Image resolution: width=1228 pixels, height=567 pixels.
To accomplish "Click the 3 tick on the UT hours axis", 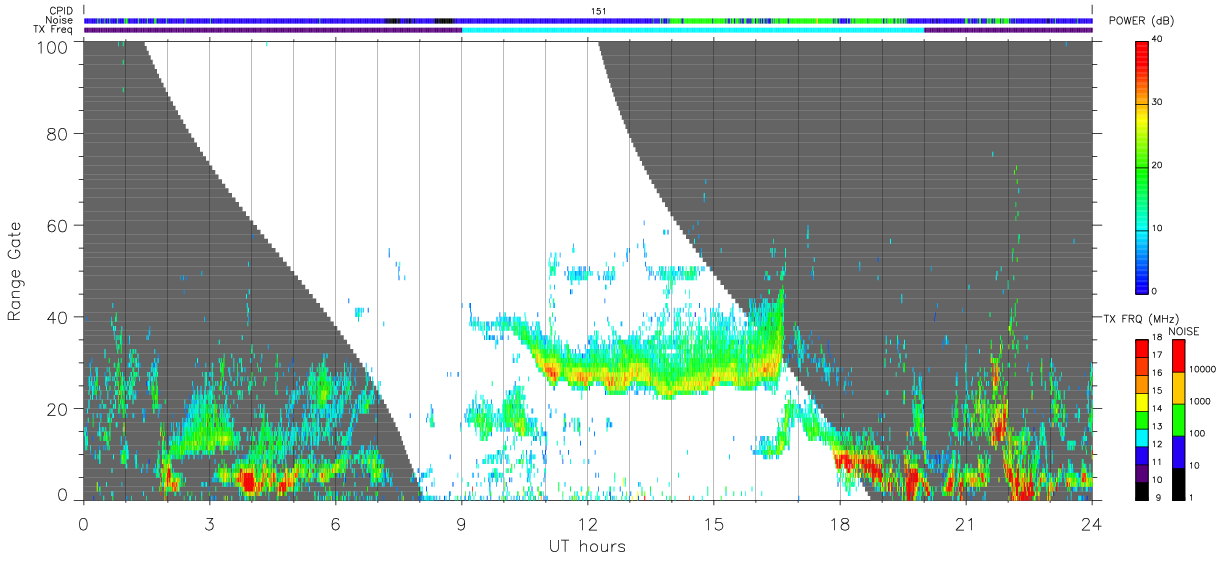I will click(209, 523).
